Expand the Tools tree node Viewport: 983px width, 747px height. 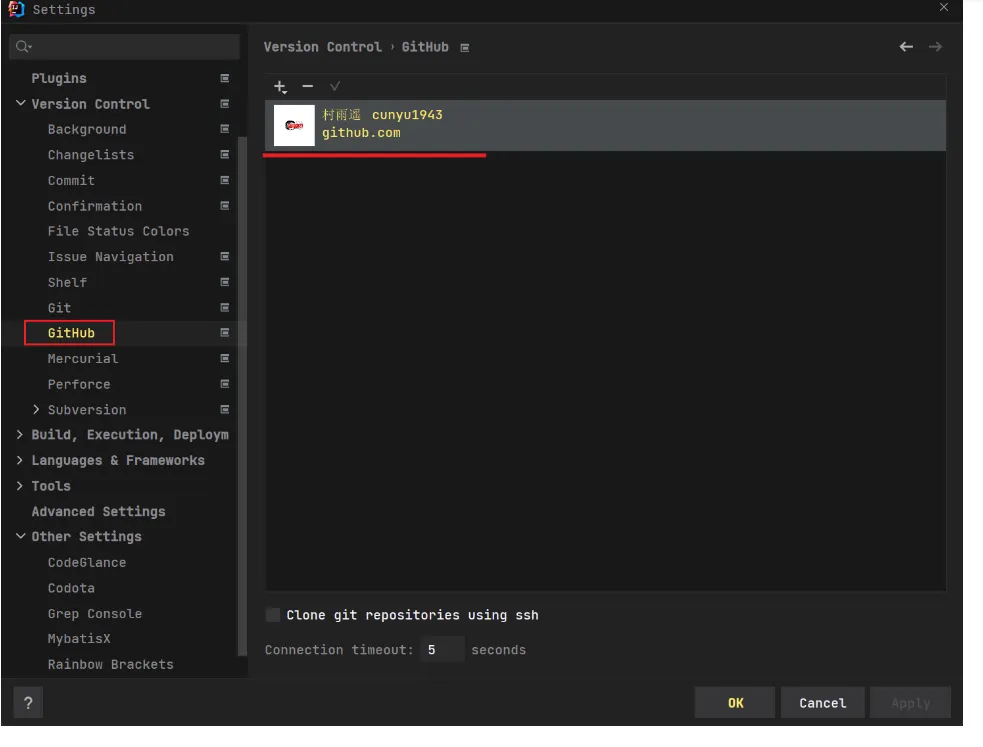(x=19, y=486)
